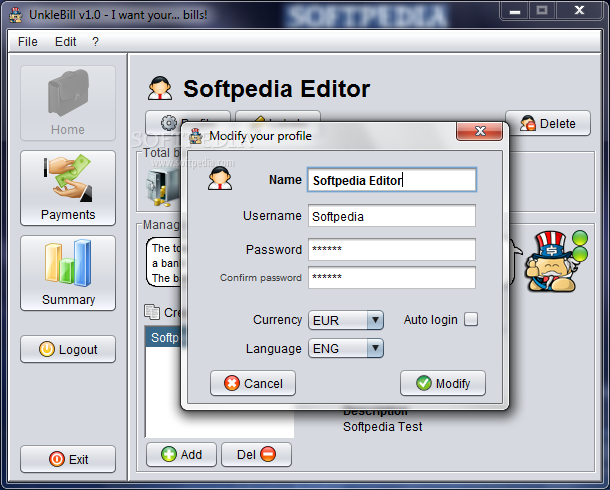Click the UnkleBill app icon in title bar
The height and width of the screenshot is (490, 610).
click(x=16, y=15)
